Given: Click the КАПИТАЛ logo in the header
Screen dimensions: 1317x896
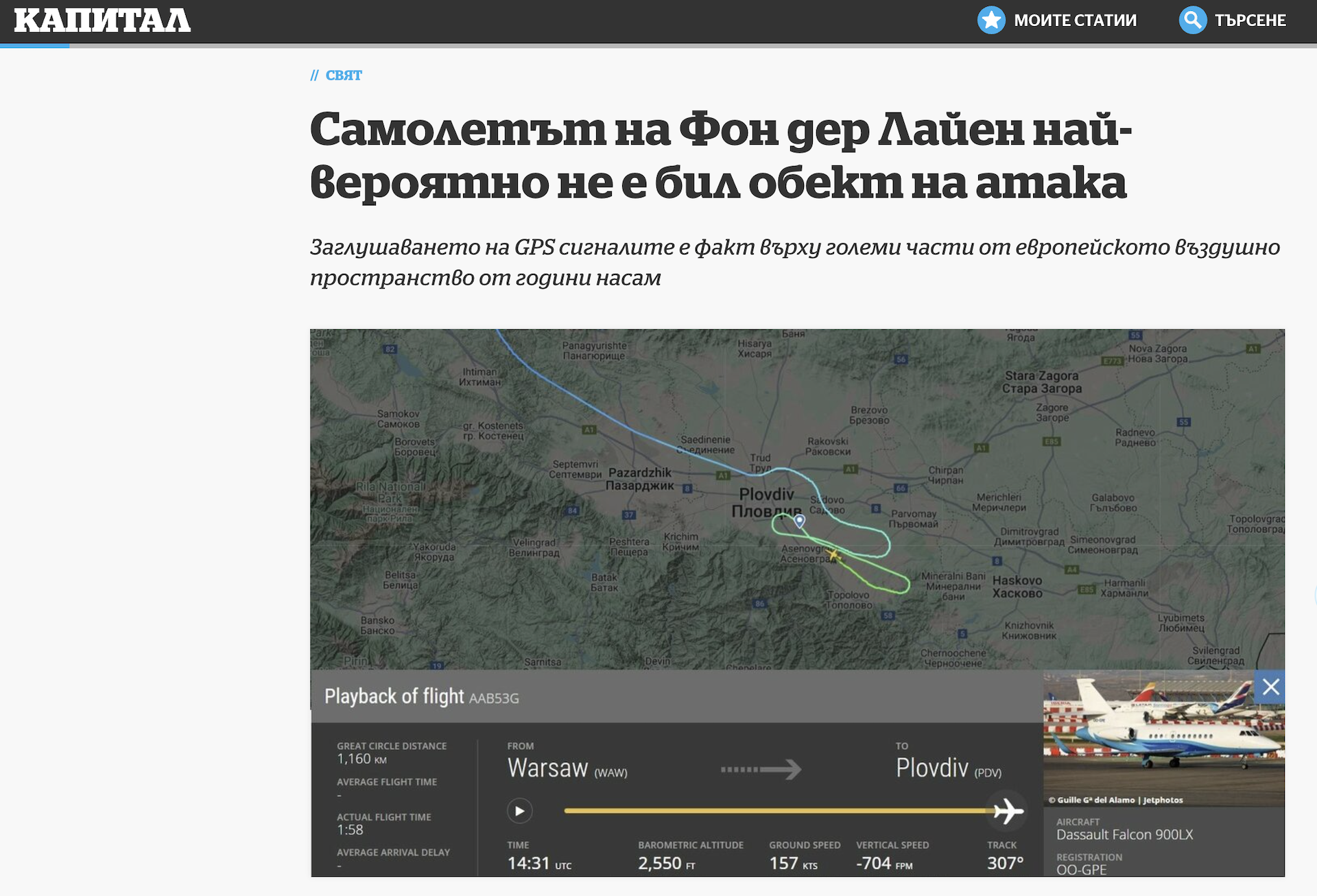Looking at the screenshot, I should coord(103,20).
